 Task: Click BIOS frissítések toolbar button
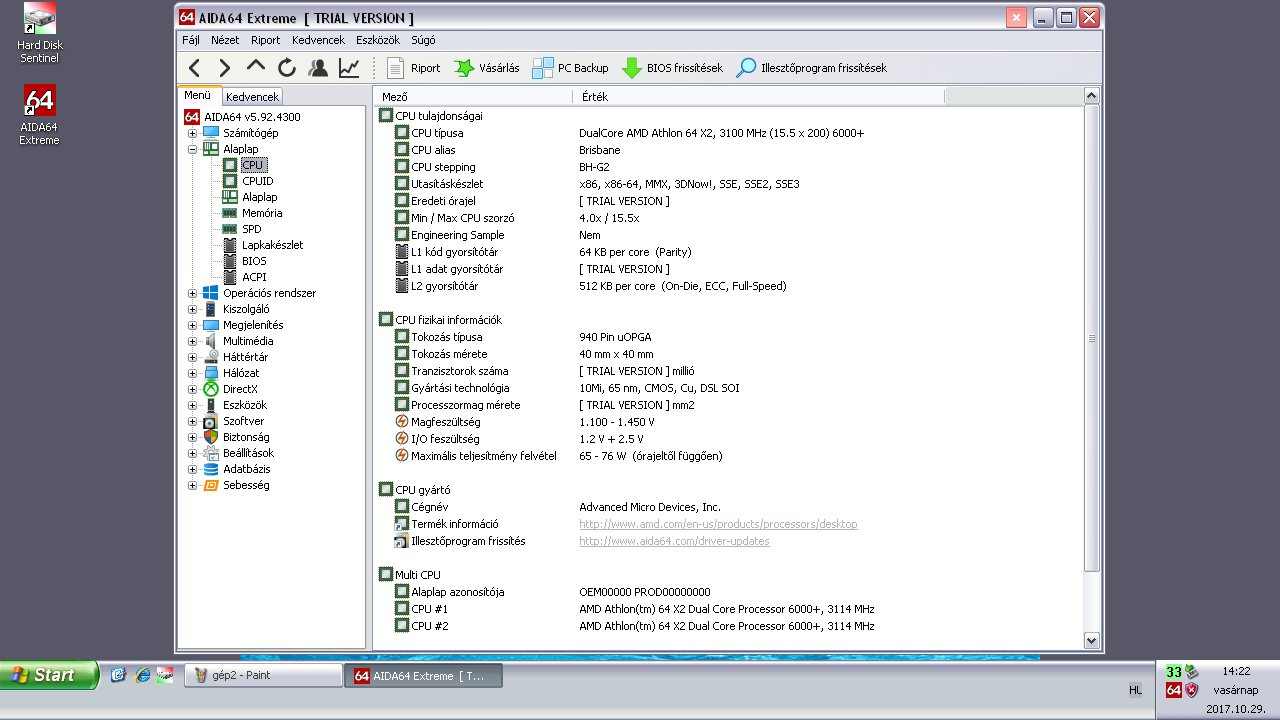pos(672,68)
